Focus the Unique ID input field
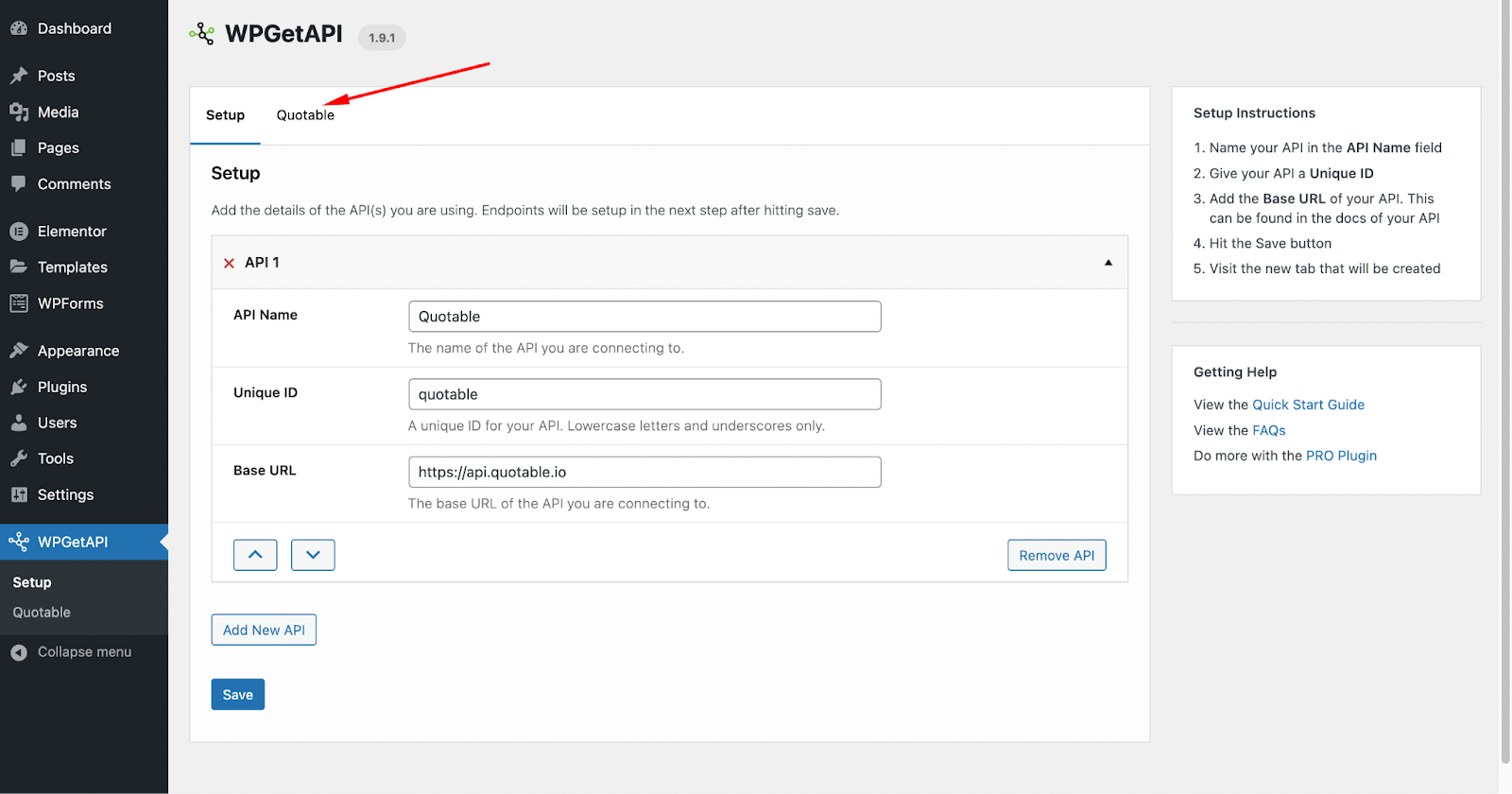 click(x=644, y=394)
